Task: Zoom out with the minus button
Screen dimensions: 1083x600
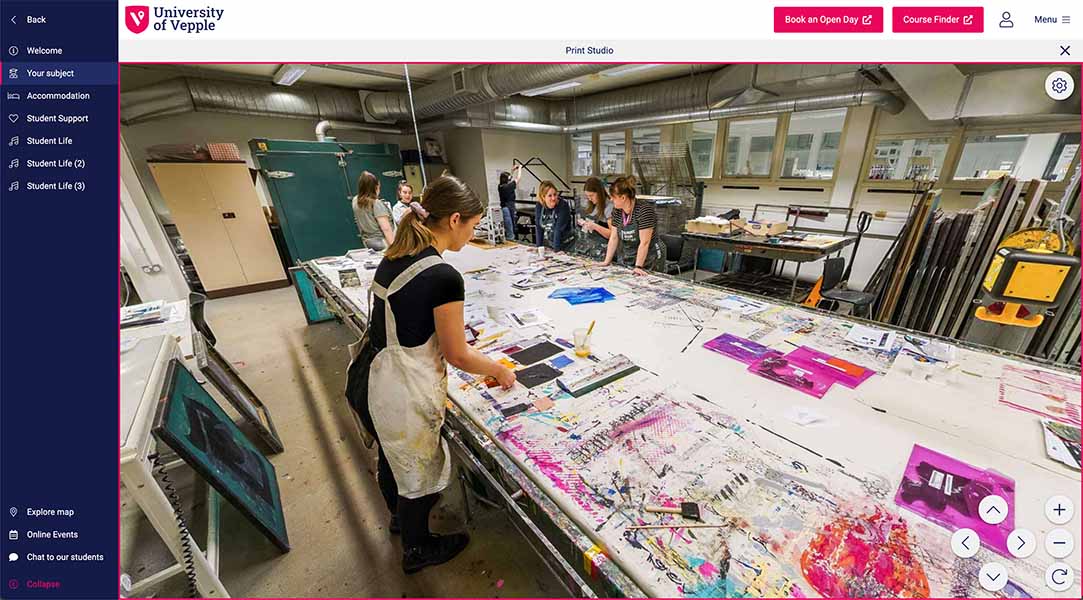Action: pyautogui.click(x=1059, y=543)
